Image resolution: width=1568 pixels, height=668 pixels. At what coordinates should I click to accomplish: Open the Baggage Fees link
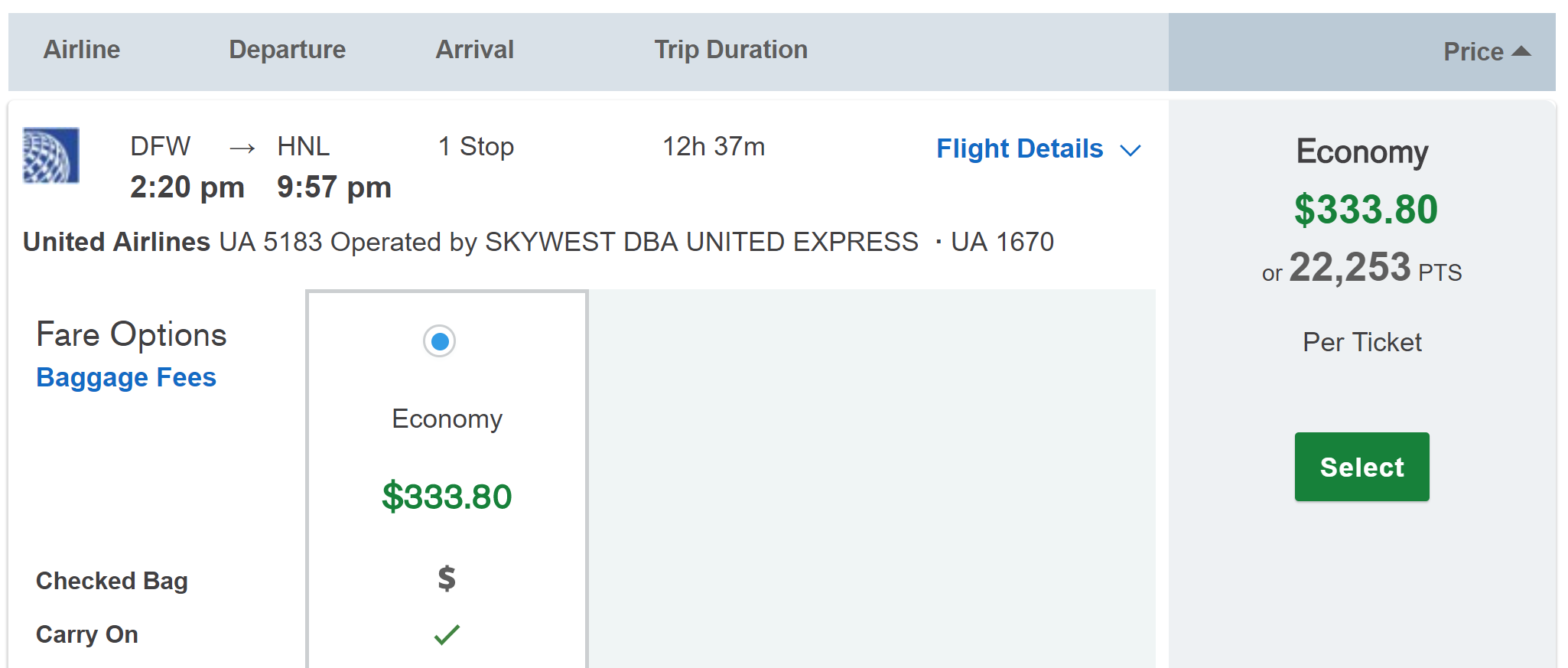pos(126,377)
